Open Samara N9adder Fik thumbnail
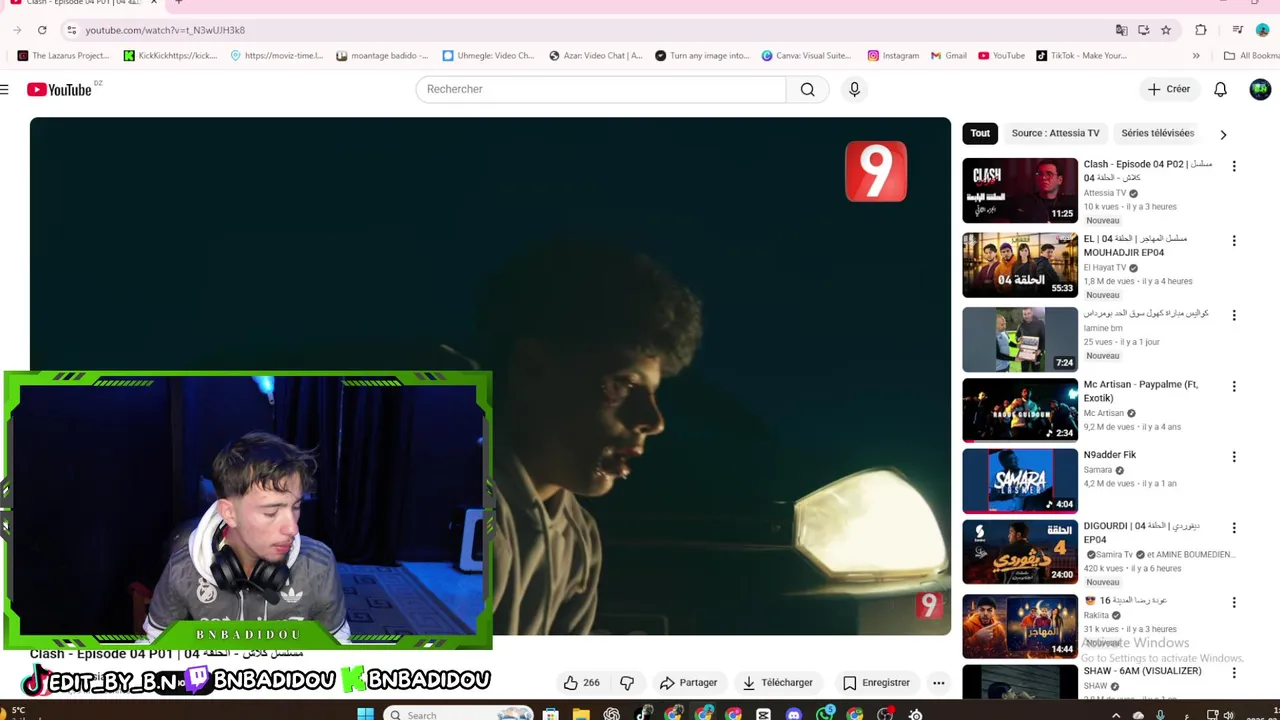 pyautogui.click(x=1020, y=481)
